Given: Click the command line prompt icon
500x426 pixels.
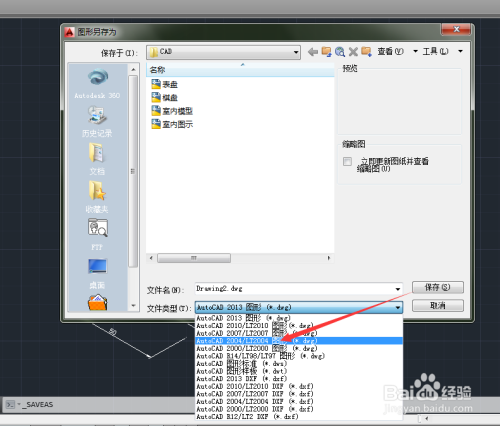Looking at the screenshot, I should (10, 405).
